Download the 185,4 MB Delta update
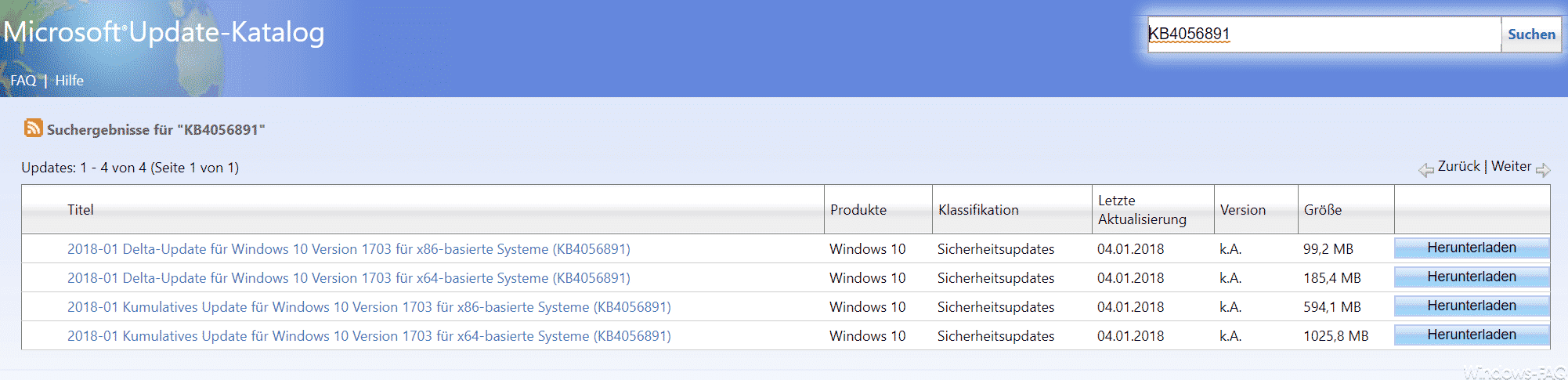 point(1472,277)
